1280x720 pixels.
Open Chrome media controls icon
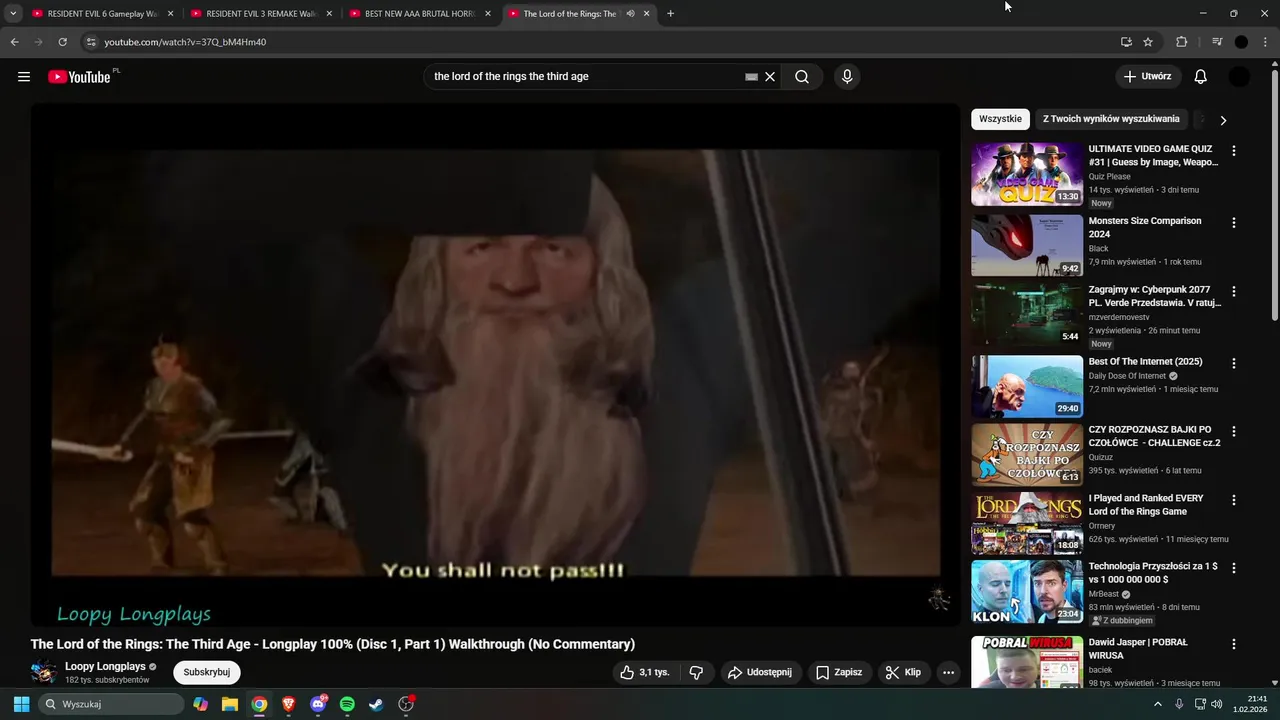(1217, 42)
